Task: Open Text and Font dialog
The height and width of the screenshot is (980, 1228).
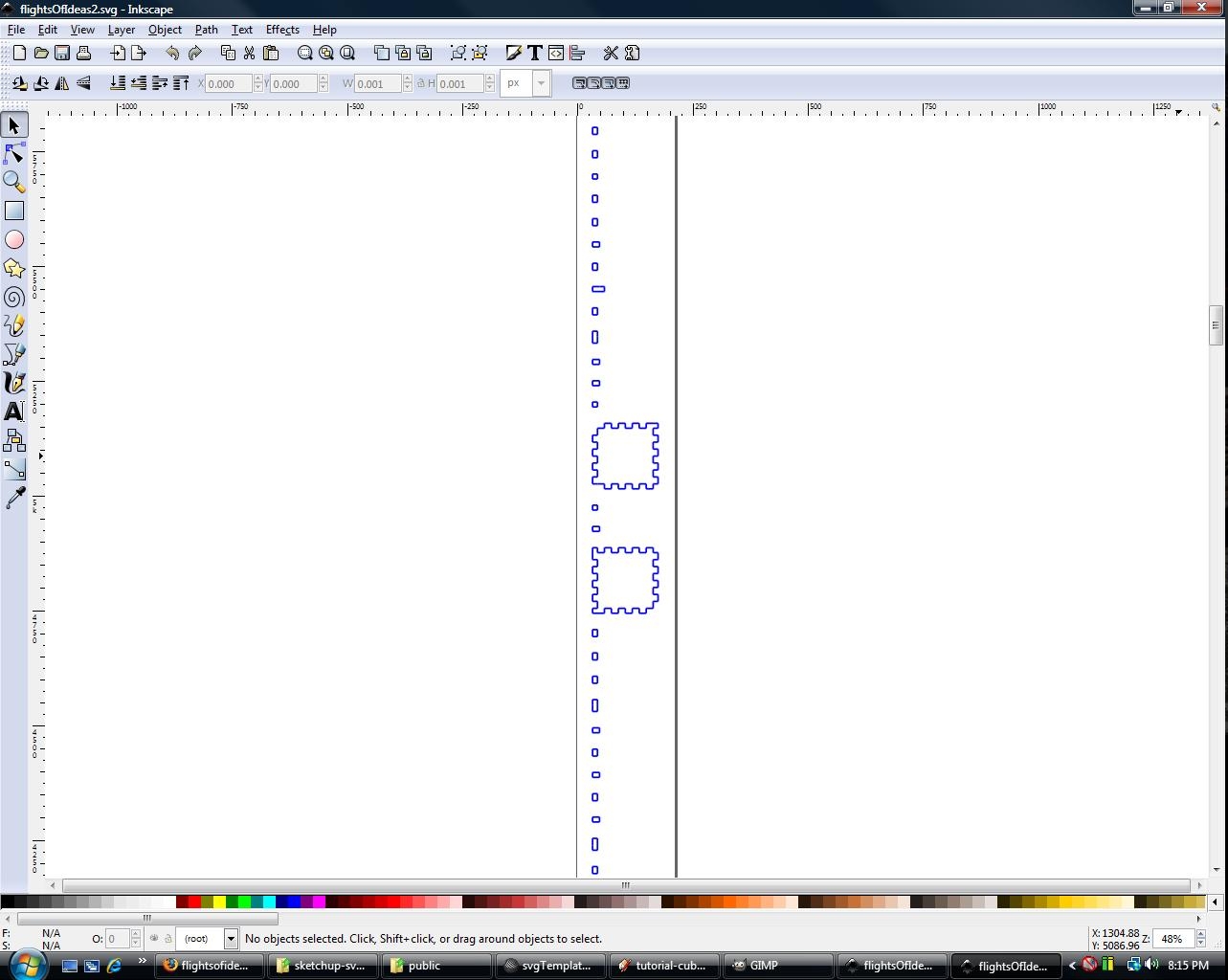Action: pyautogui.click(x=535, y=53)
